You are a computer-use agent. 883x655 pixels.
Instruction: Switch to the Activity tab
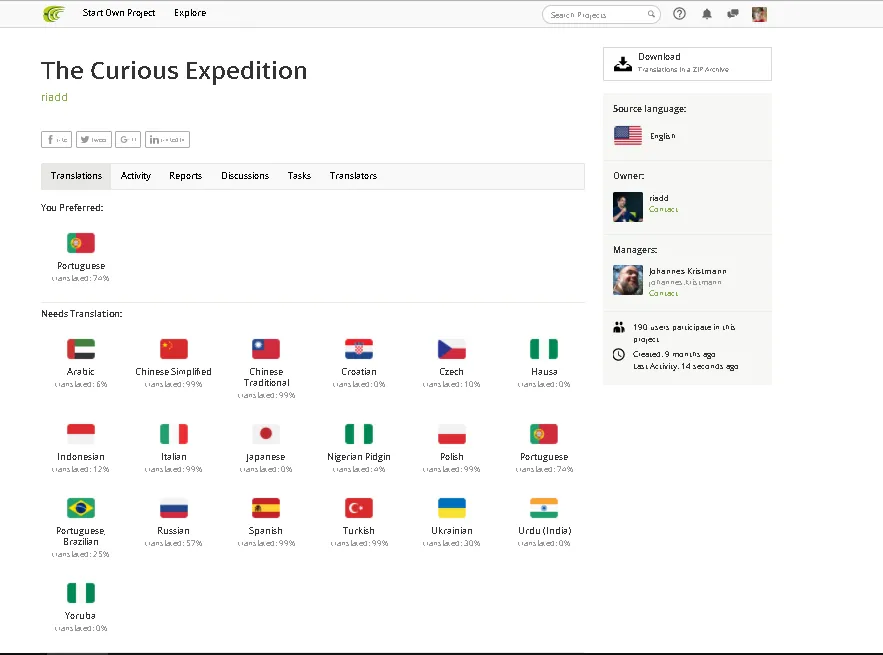click(136, 176)
